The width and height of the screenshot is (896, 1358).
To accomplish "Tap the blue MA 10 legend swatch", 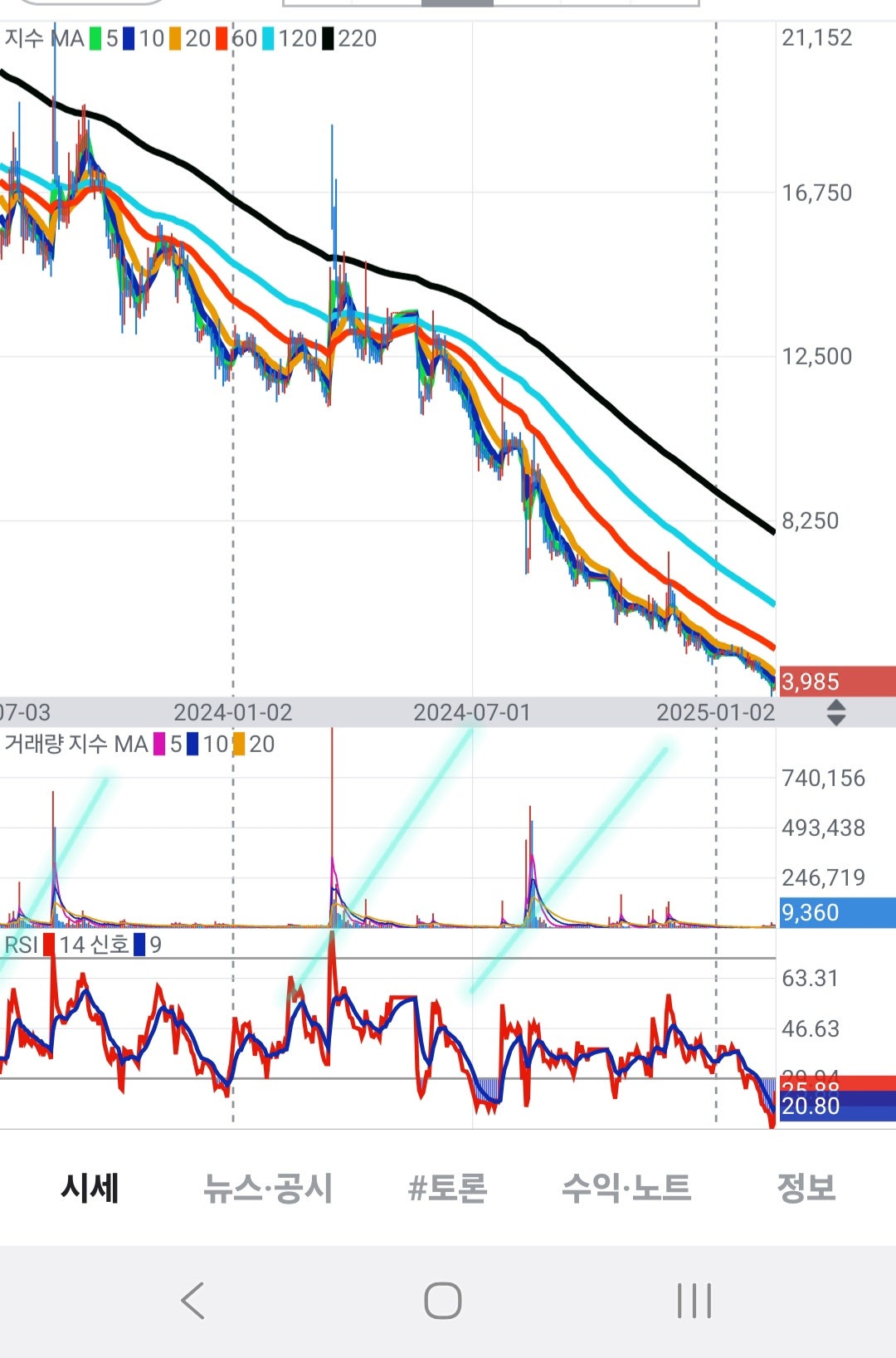I will point(129,39).
